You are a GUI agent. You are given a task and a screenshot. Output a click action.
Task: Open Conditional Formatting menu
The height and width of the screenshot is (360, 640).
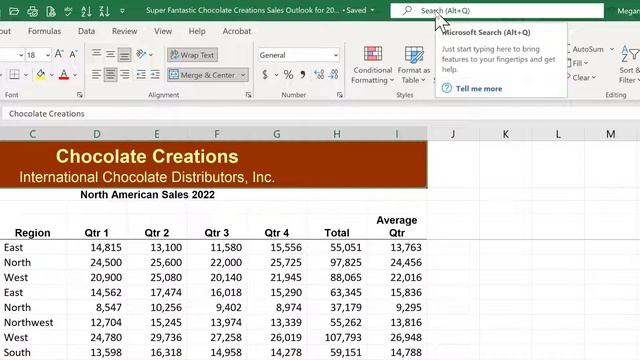[372, 65]
